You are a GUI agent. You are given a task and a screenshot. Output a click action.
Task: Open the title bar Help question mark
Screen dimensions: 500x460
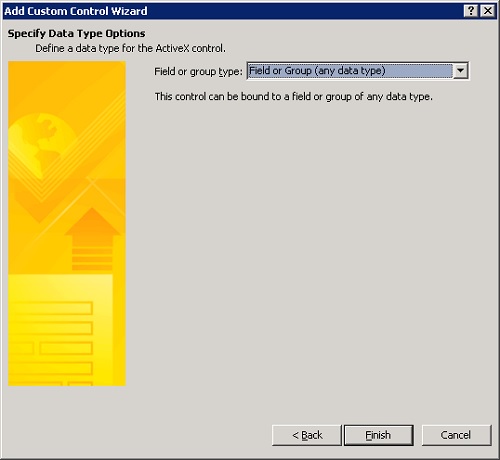(471, 11)
